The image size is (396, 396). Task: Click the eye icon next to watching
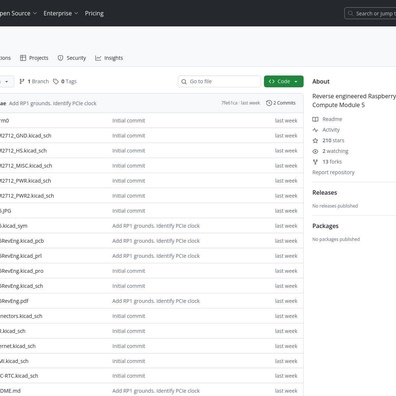(315, 151)
